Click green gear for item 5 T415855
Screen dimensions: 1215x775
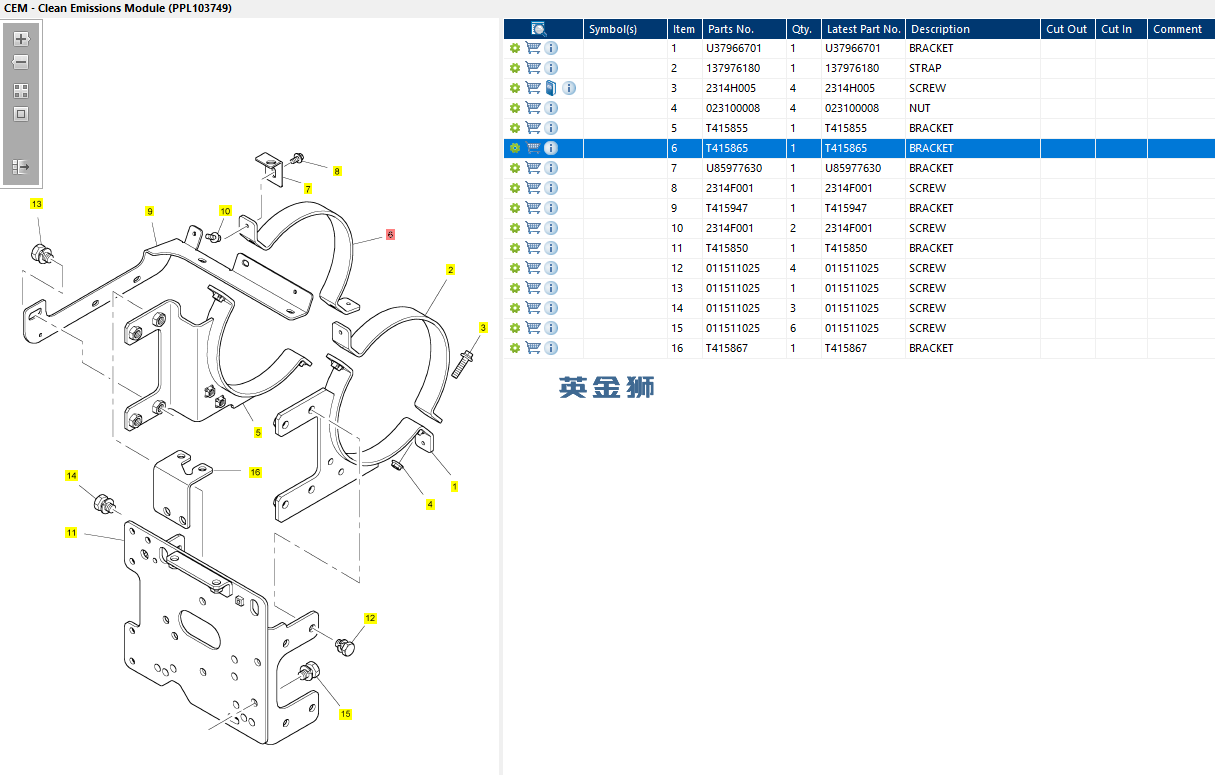coord(515,128)
